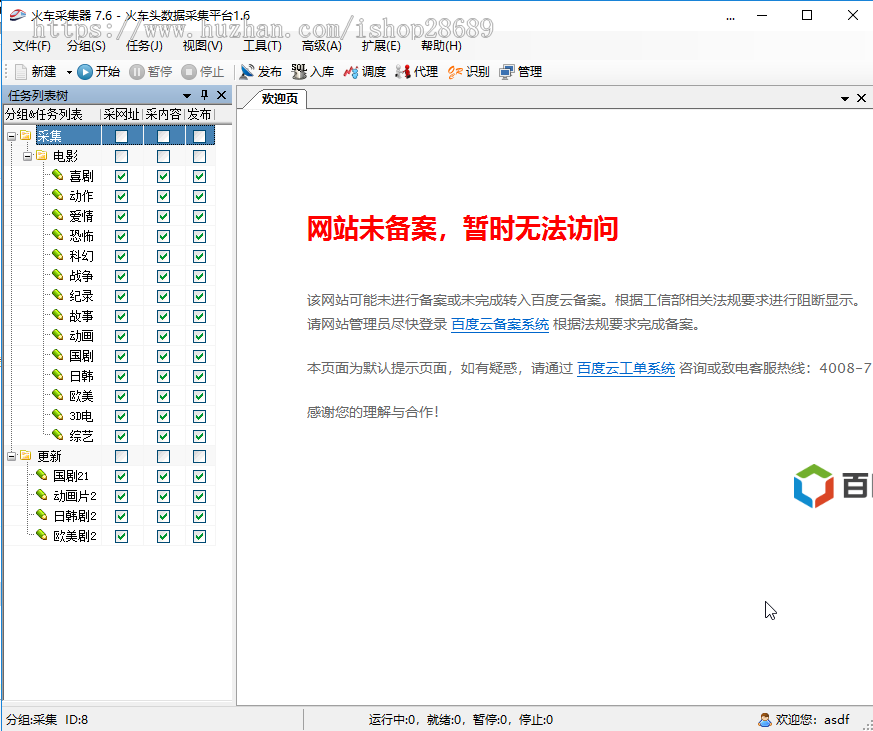Click the 新建 (New) toolbar icon
This screenshot has width=873, height=731.
point(21,72)
